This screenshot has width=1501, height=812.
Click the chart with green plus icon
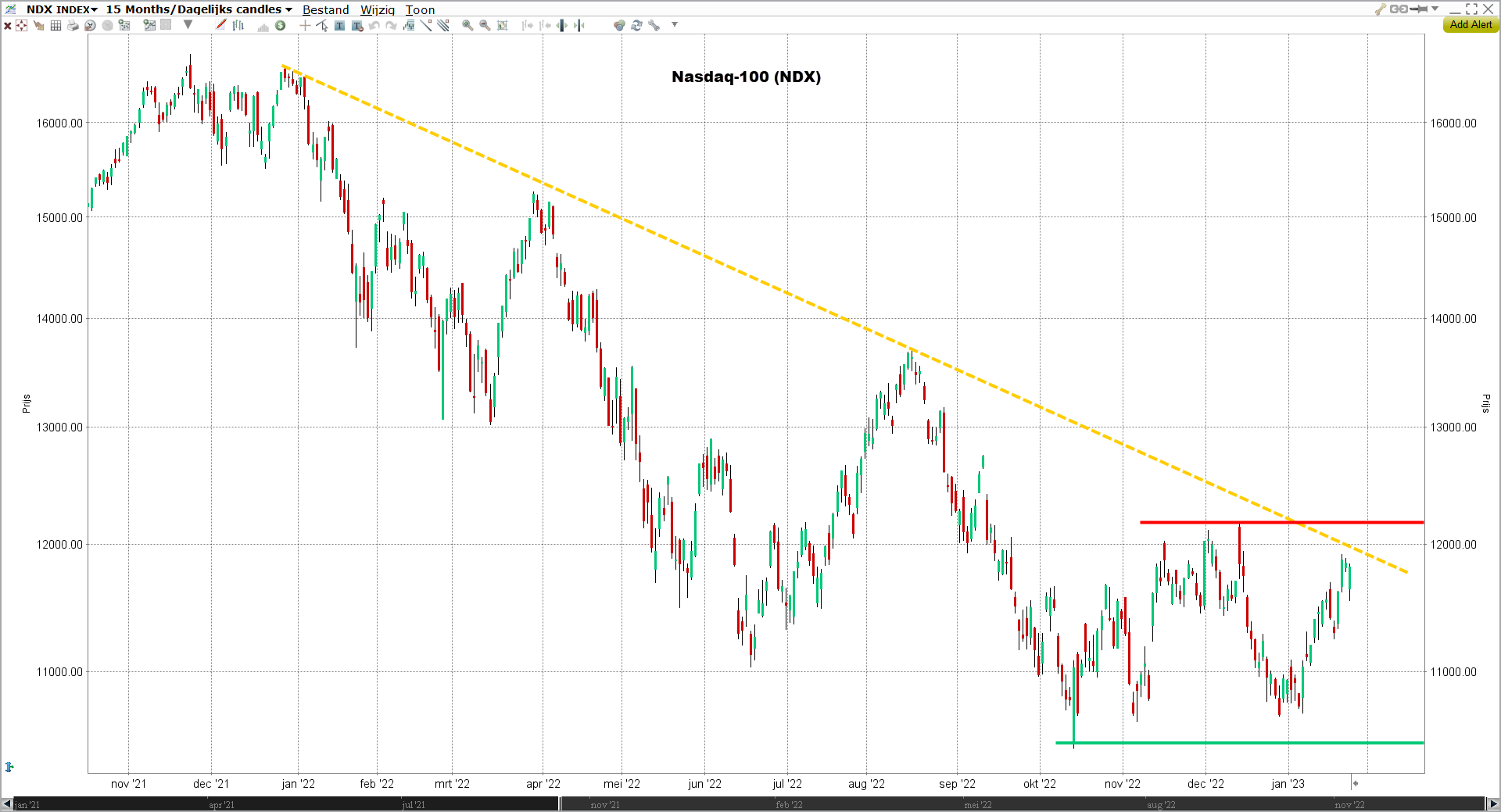tap(149, 25)
